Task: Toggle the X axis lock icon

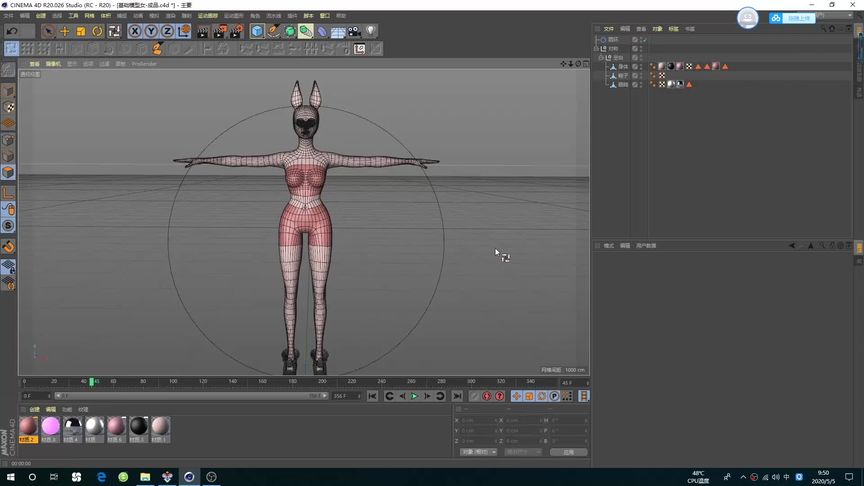Action: tap(135, 31)
